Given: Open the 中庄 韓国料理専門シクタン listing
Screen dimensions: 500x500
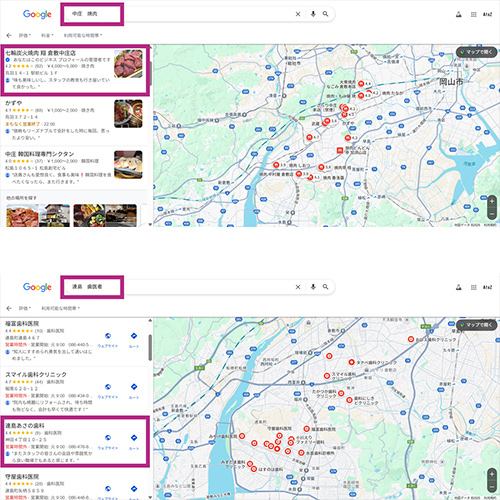Looking at the screenshot, I should tap(75, 168).
